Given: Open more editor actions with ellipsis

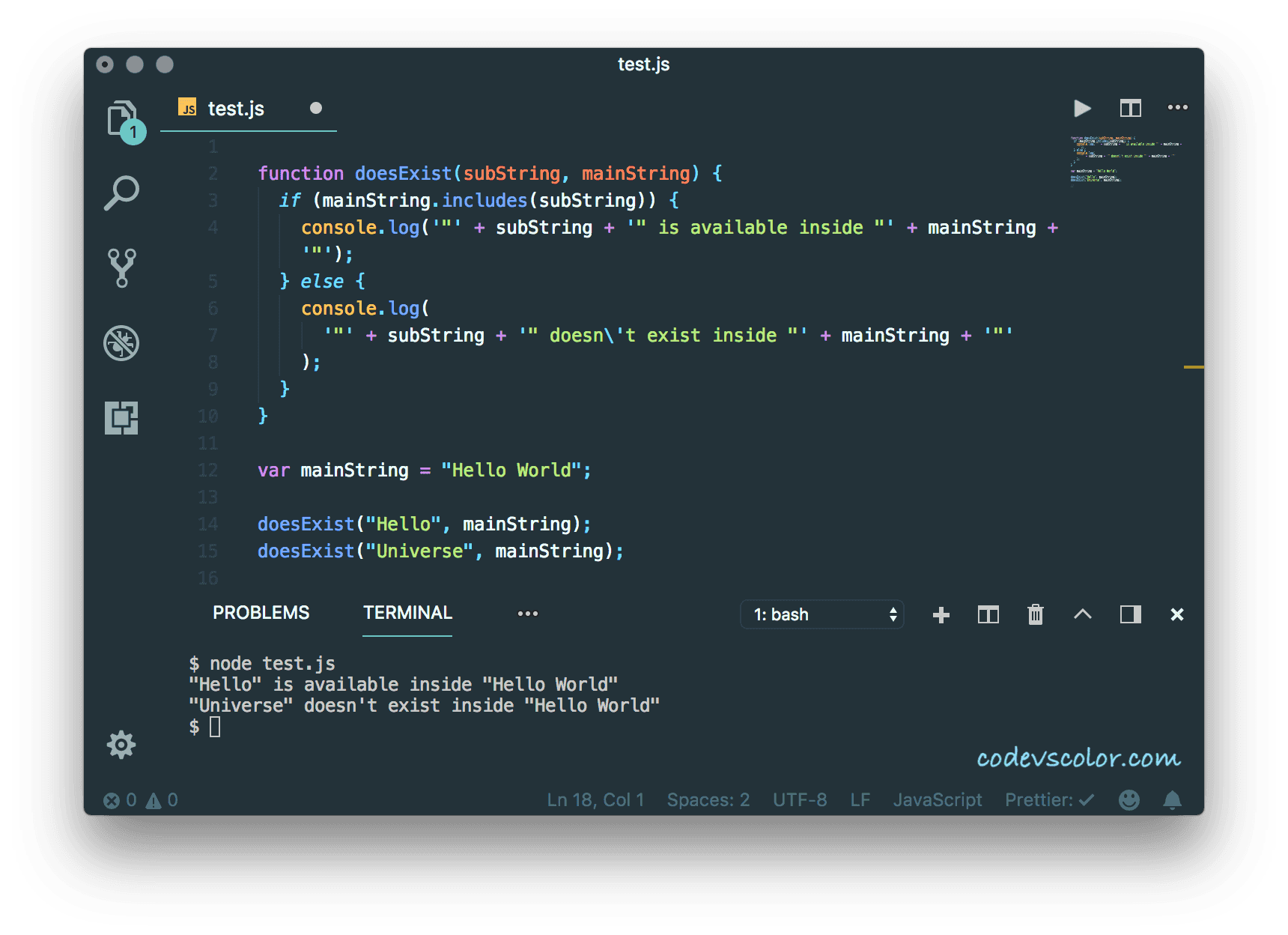Looking at the screenshot, I should tap(1177, 108).
